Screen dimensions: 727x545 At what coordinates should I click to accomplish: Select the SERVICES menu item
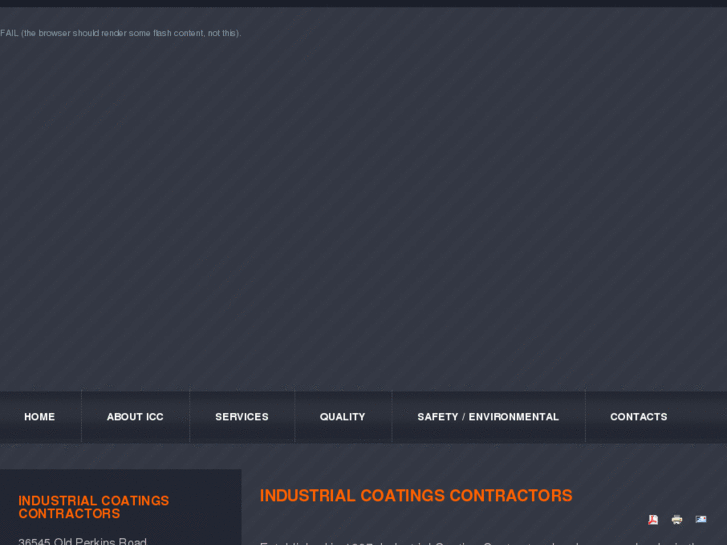242,417
